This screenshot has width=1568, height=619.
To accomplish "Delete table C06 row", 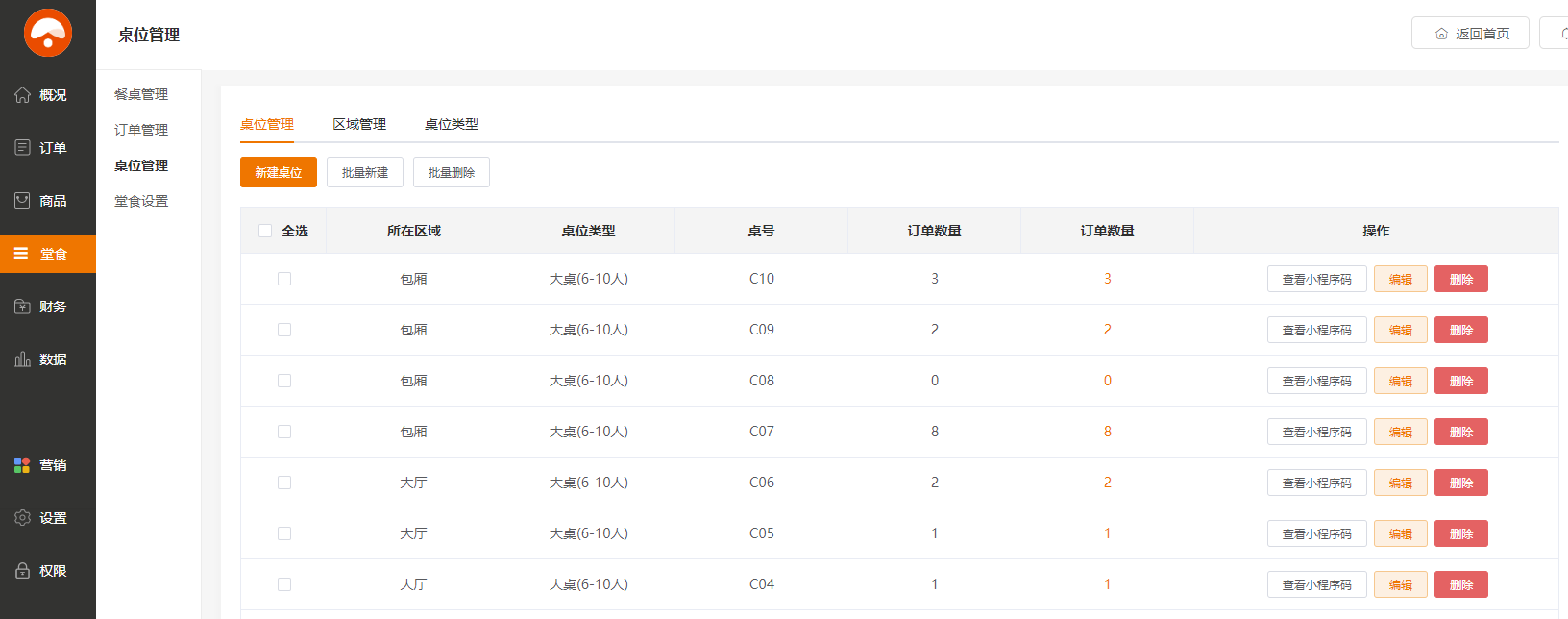I will click(1460, 483).
